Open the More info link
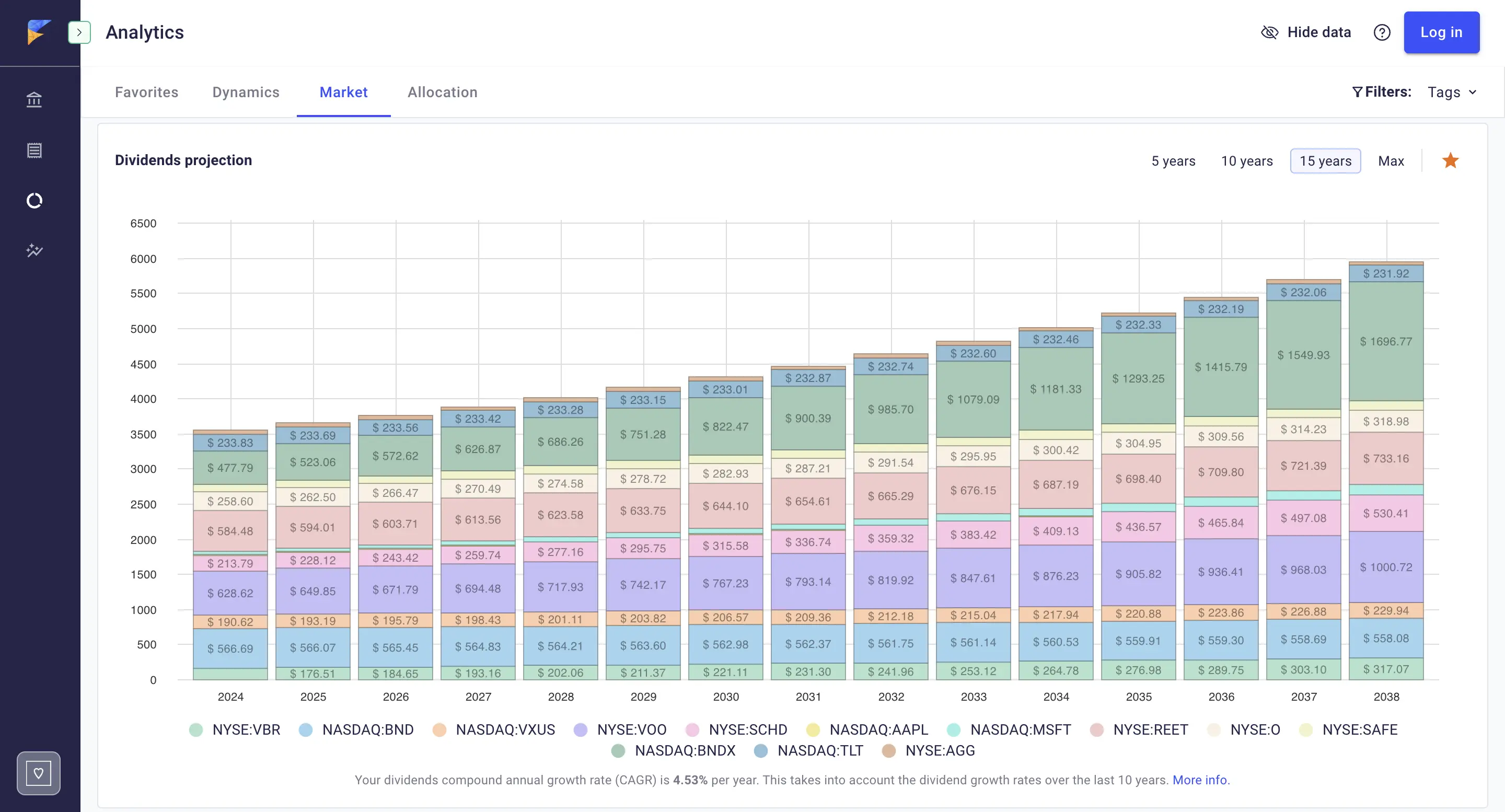 coord(1201,780)
